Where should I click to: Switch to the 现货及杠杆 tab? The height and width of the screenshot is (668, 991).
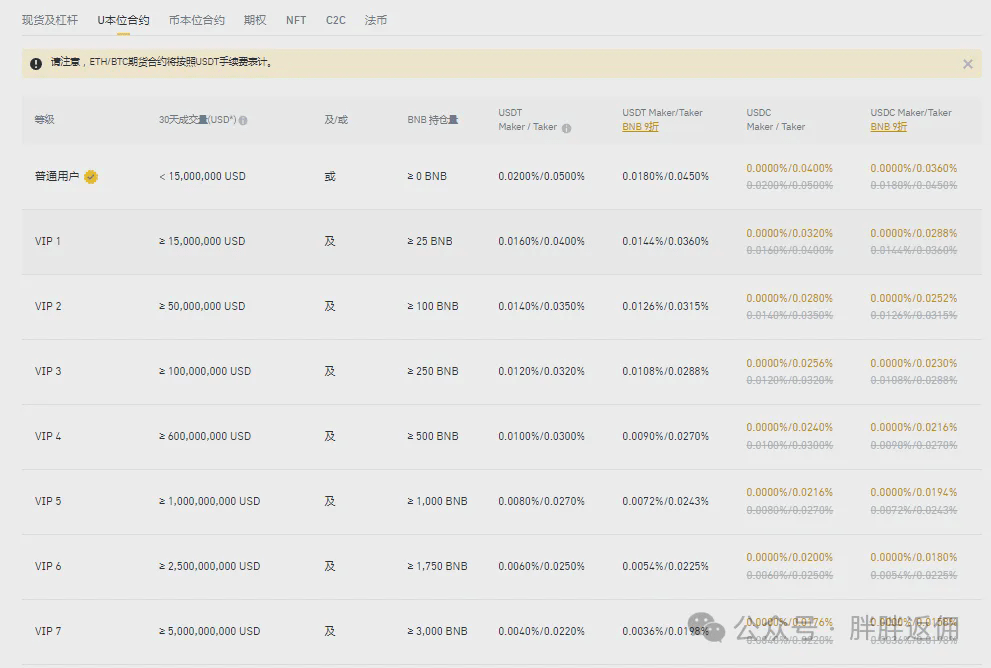click(x=49, y=20)
